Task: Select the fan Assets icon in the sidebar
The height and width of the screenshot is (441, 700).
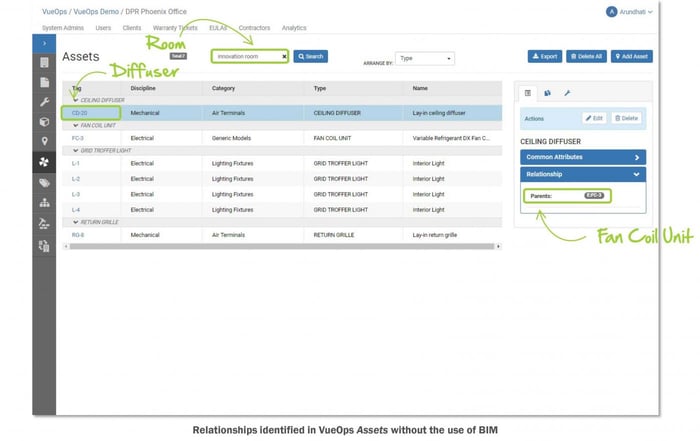Action: click(44, 162)
